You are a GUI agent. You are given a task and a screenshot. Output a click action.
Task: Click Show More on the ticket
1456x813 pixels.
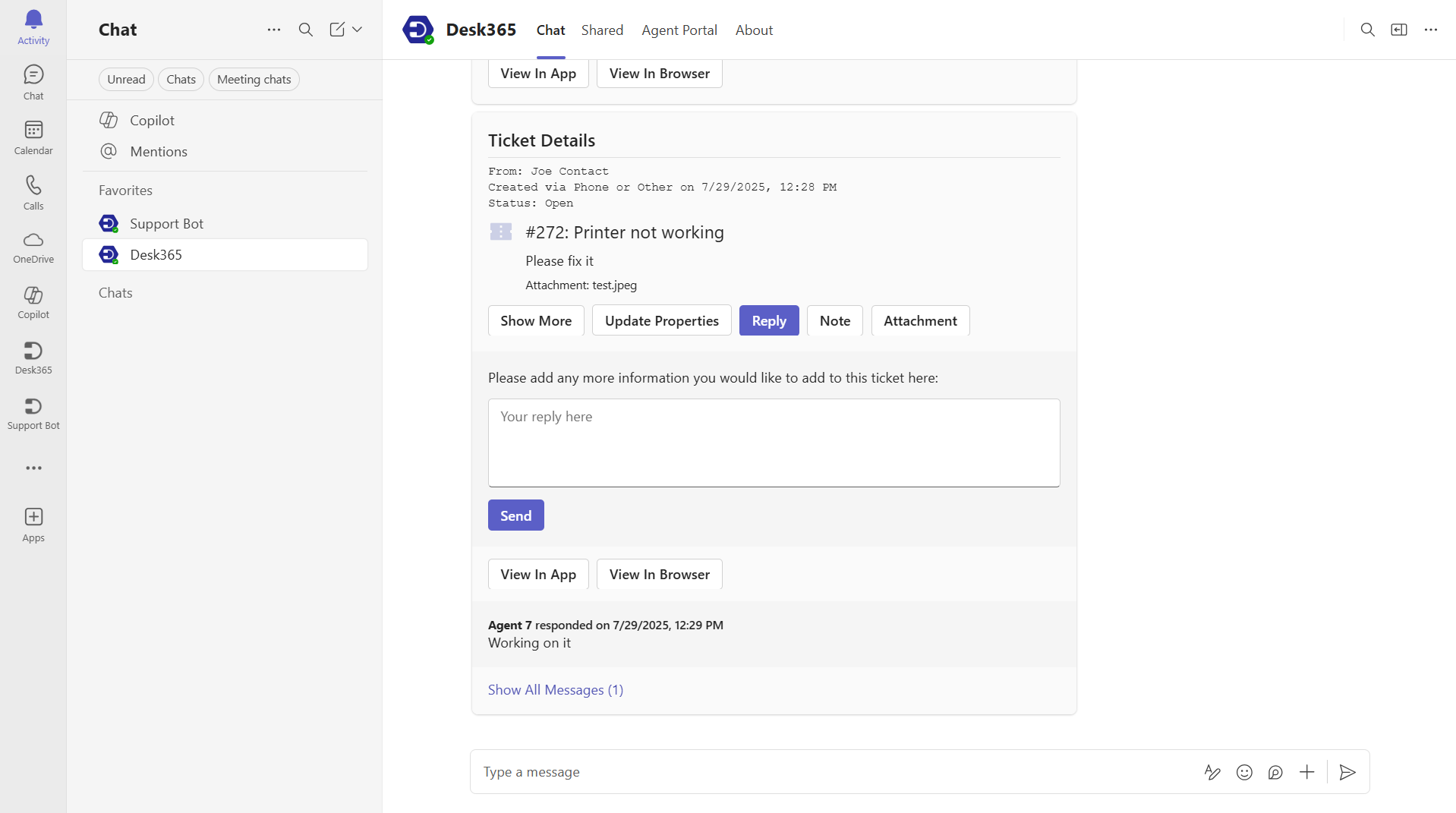[x=536, y=320]
